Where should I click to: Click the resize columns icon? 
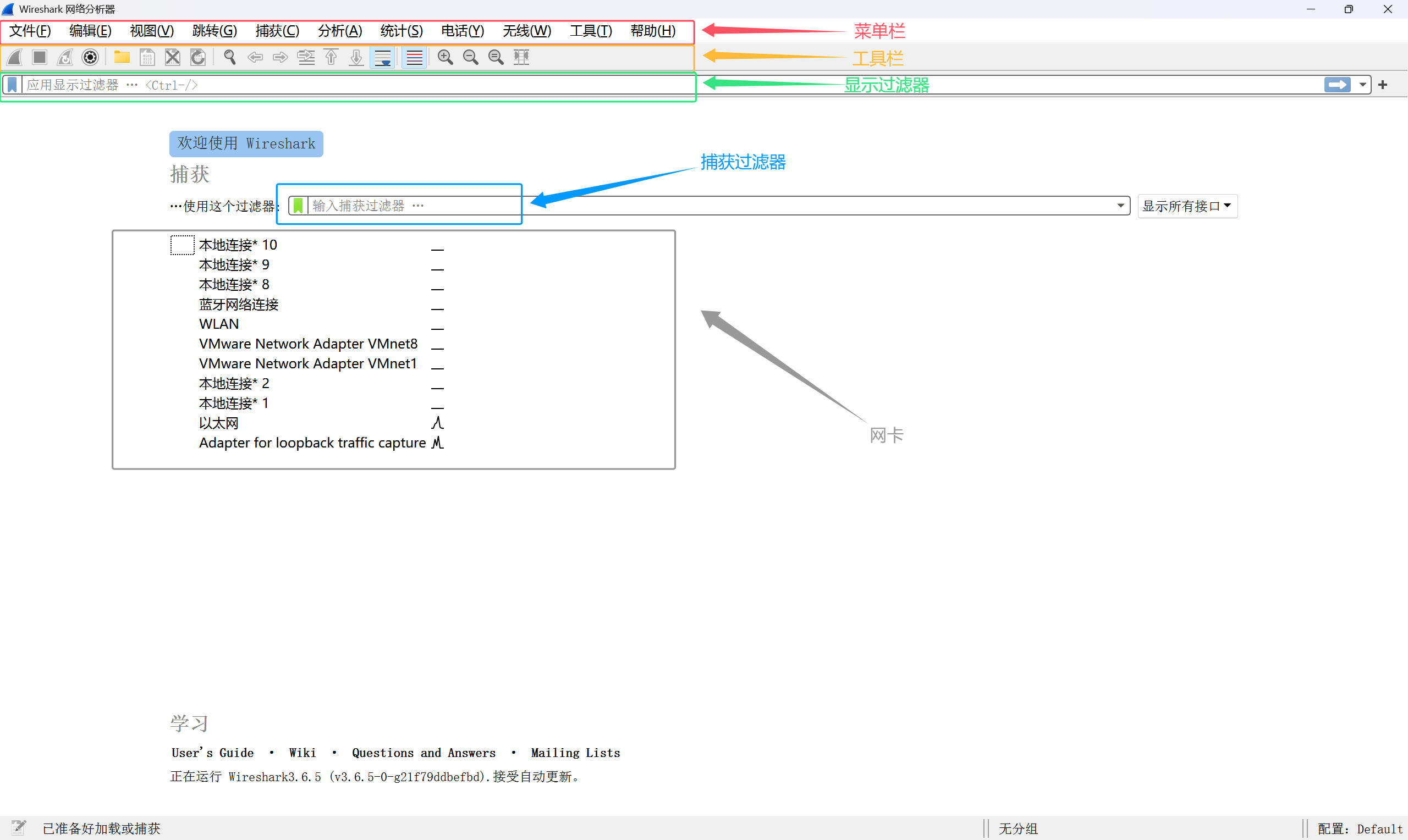tap(521, 57)
